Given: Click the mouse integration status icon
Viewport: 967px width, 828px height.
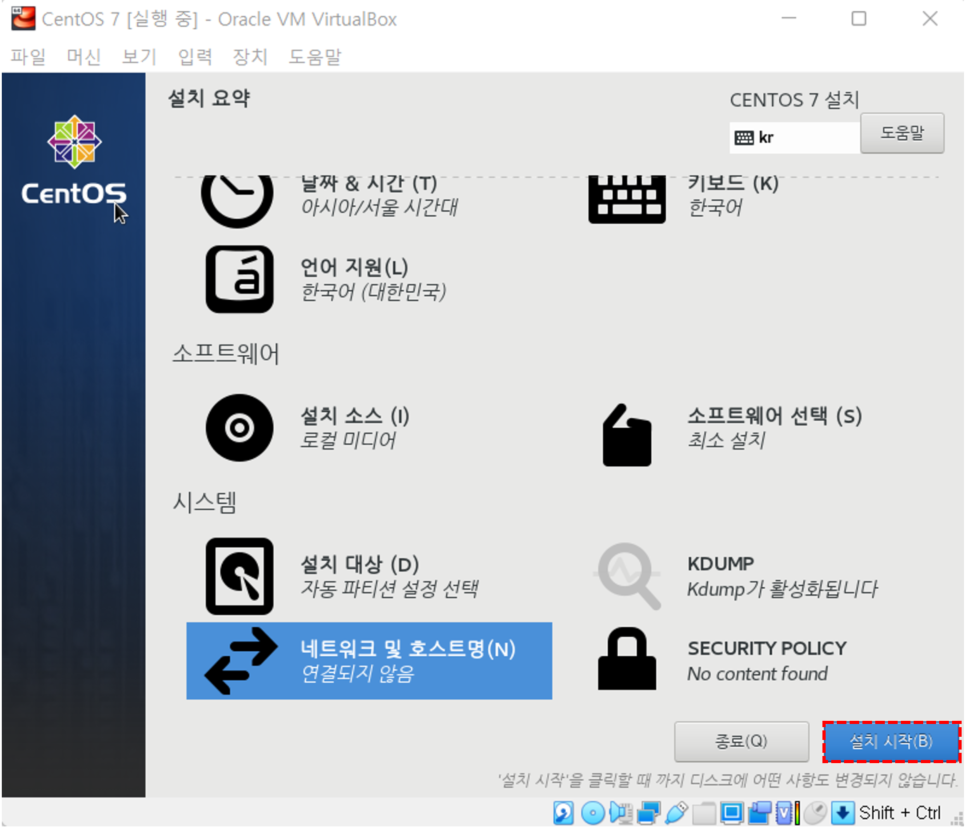Looking at the screenshot, I should click(x=815, y=813).
